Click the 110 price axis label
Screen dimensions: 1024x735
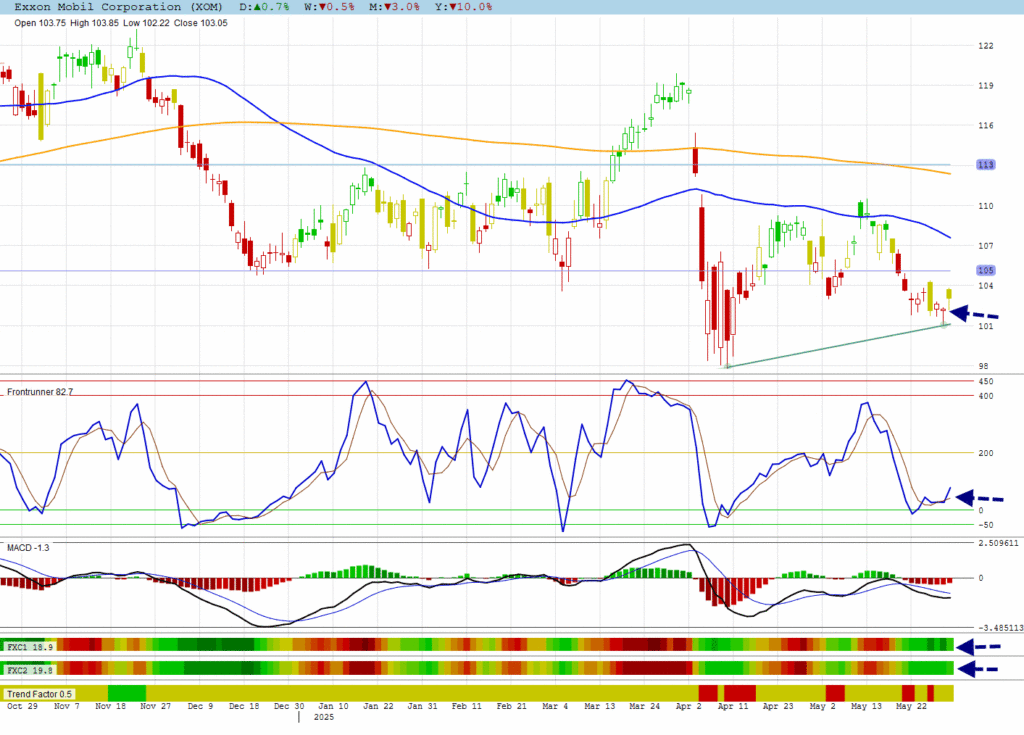coord(985,206)
